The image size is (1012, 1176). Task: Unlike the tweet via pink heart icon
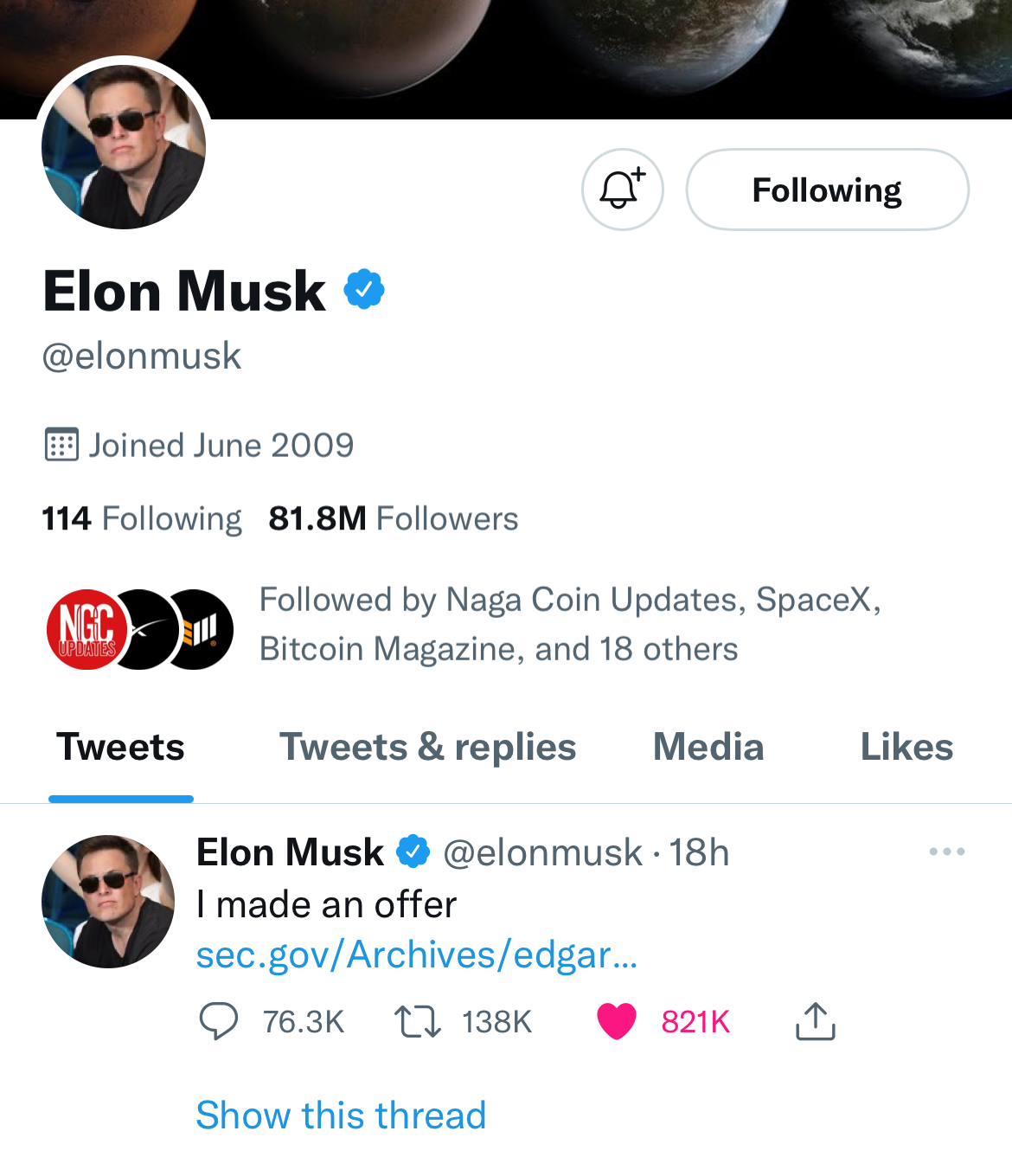(617, 1021)
